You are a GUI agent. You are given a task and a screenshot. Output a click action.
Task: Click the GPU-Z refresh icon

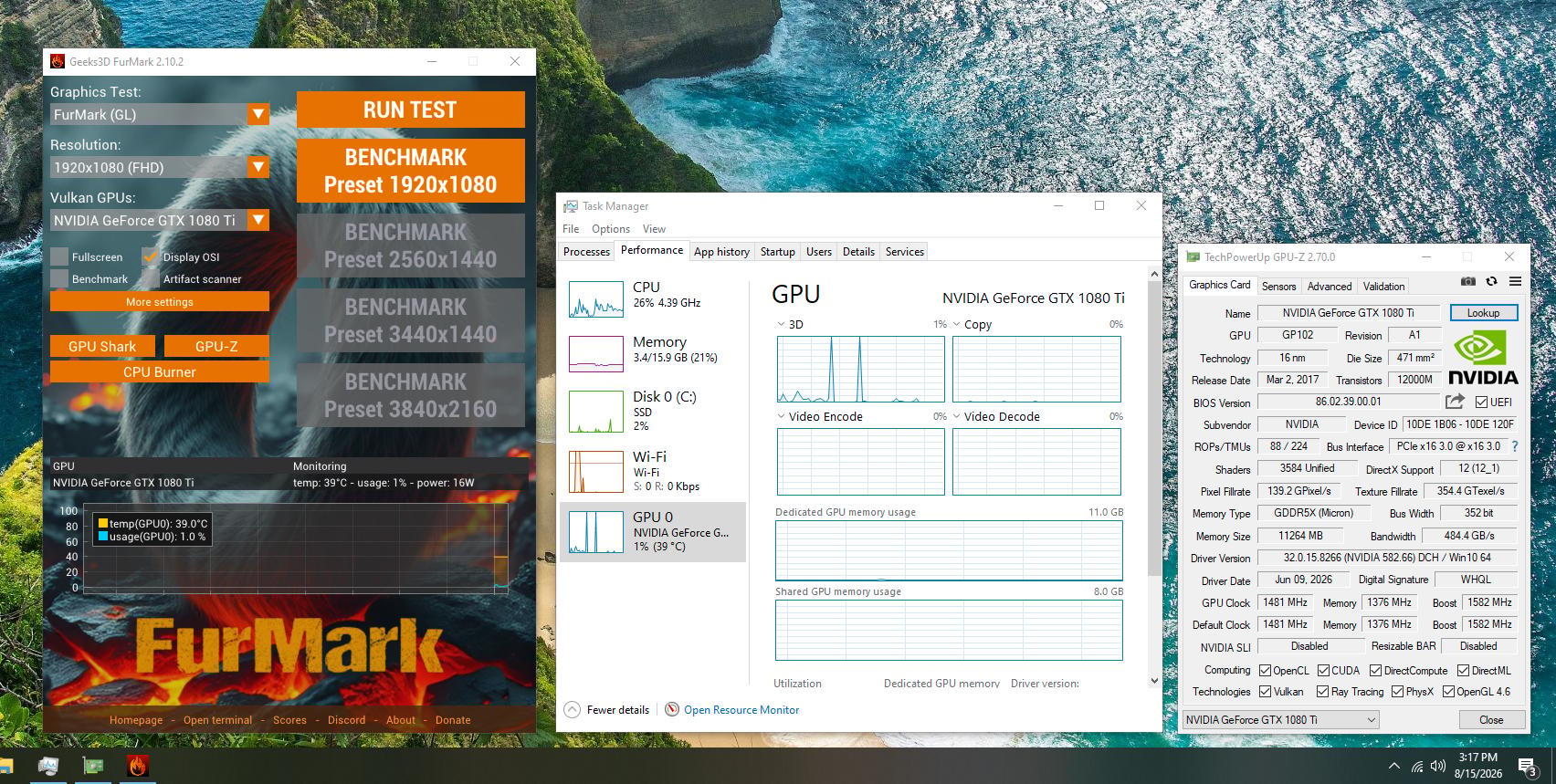1491,281
